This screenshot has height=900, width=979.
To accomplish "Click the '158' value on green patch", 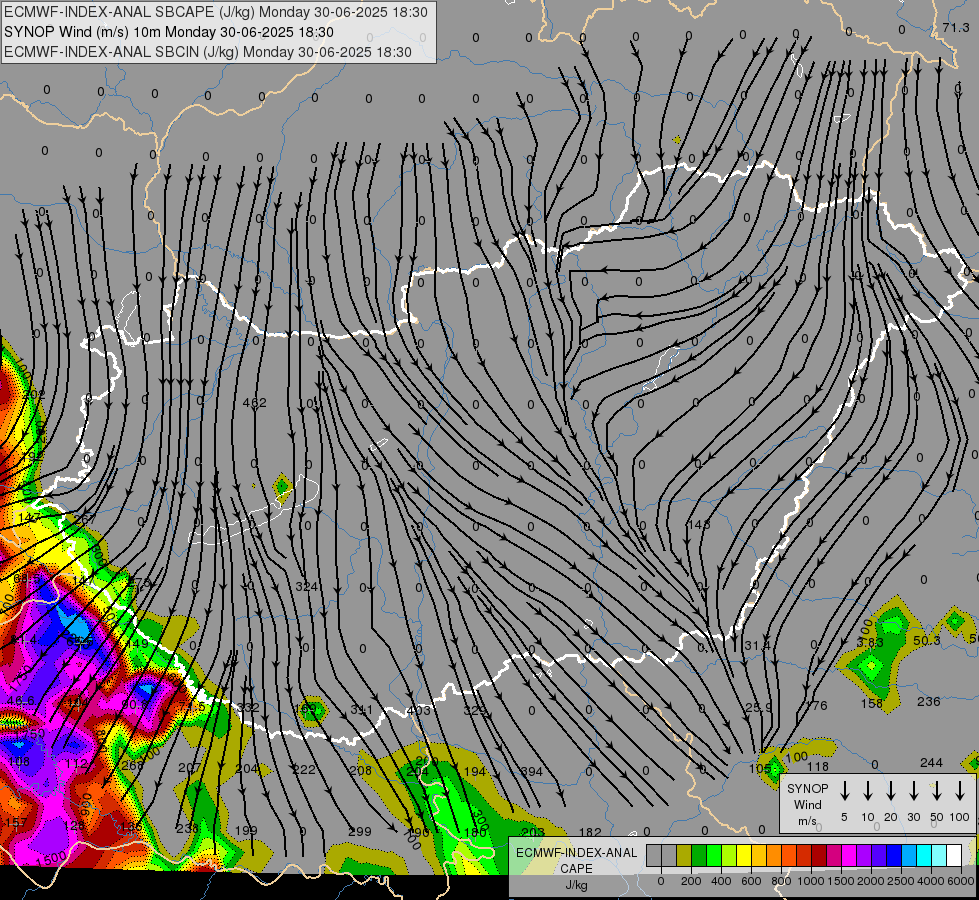I will click(x=872, y=703).
